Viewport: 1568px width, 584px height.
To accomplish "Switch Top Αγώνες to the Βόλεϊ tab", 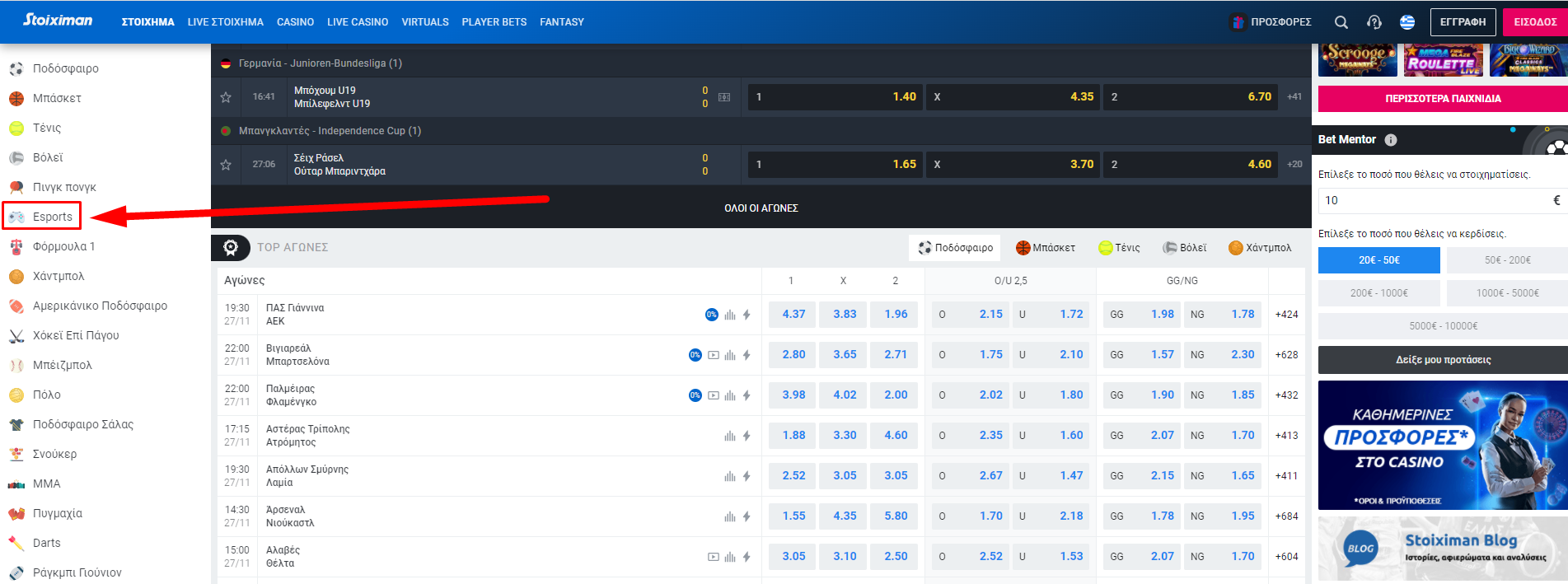I will tap(1184, 248).
